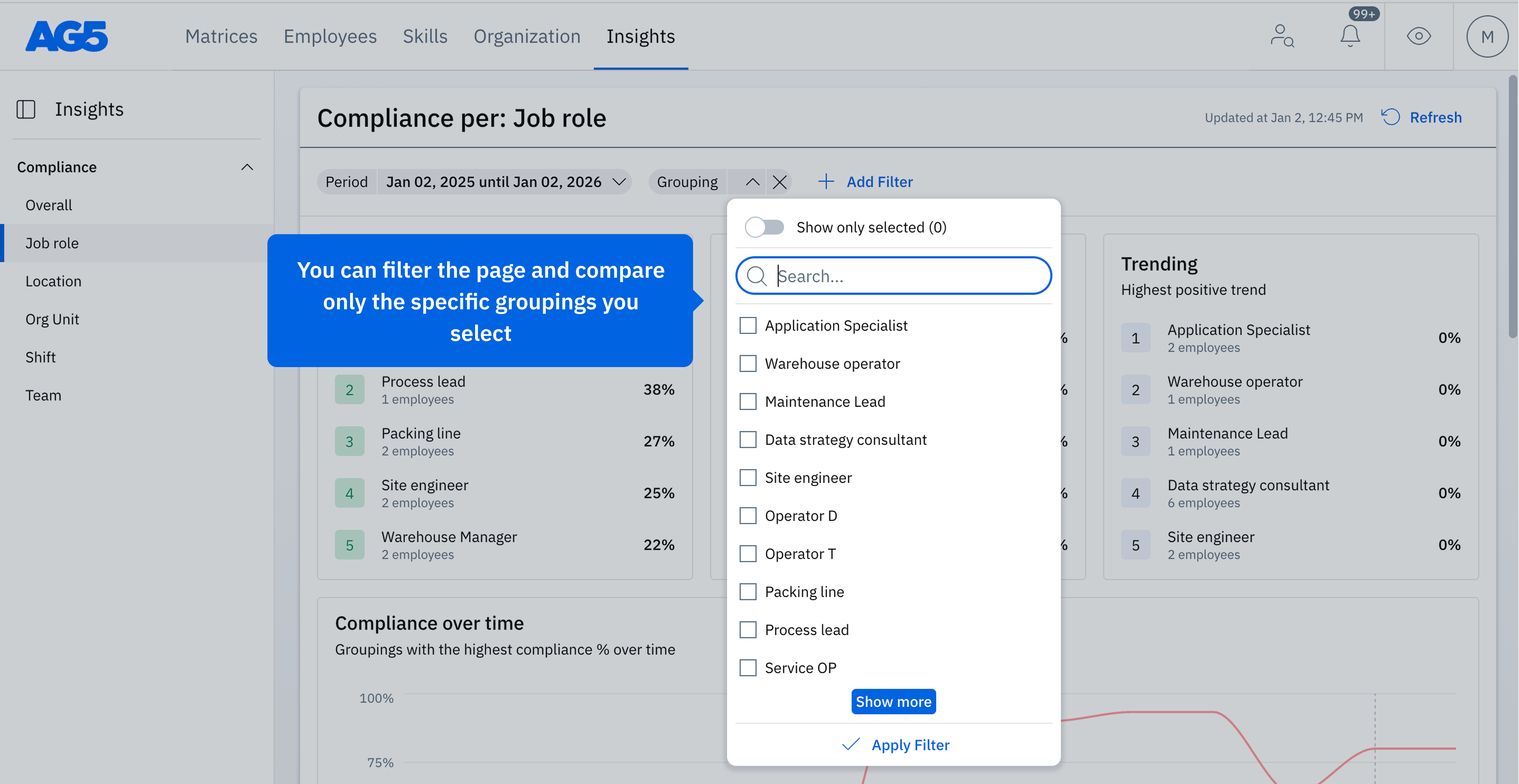The width and height of the screenshot is (1519, 784).
Task: Click Apply Filter
Action: coord(894,744)
